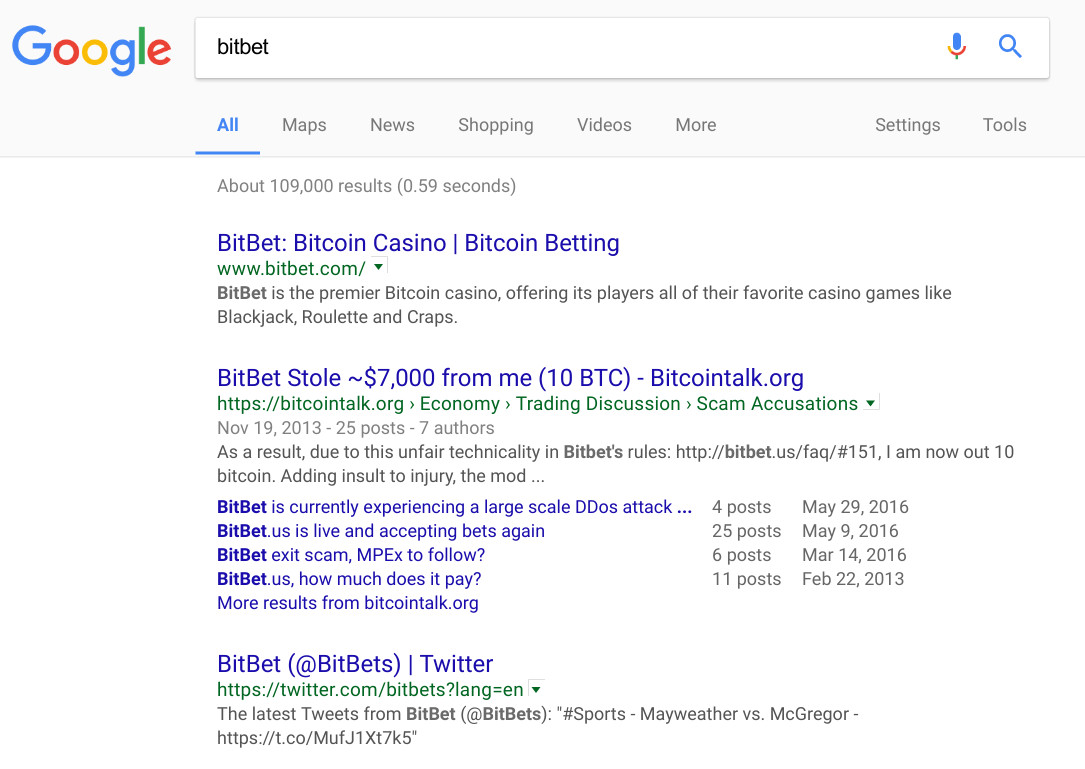Open BitBet (@BitBets) | Twitter result

[355, 664]
